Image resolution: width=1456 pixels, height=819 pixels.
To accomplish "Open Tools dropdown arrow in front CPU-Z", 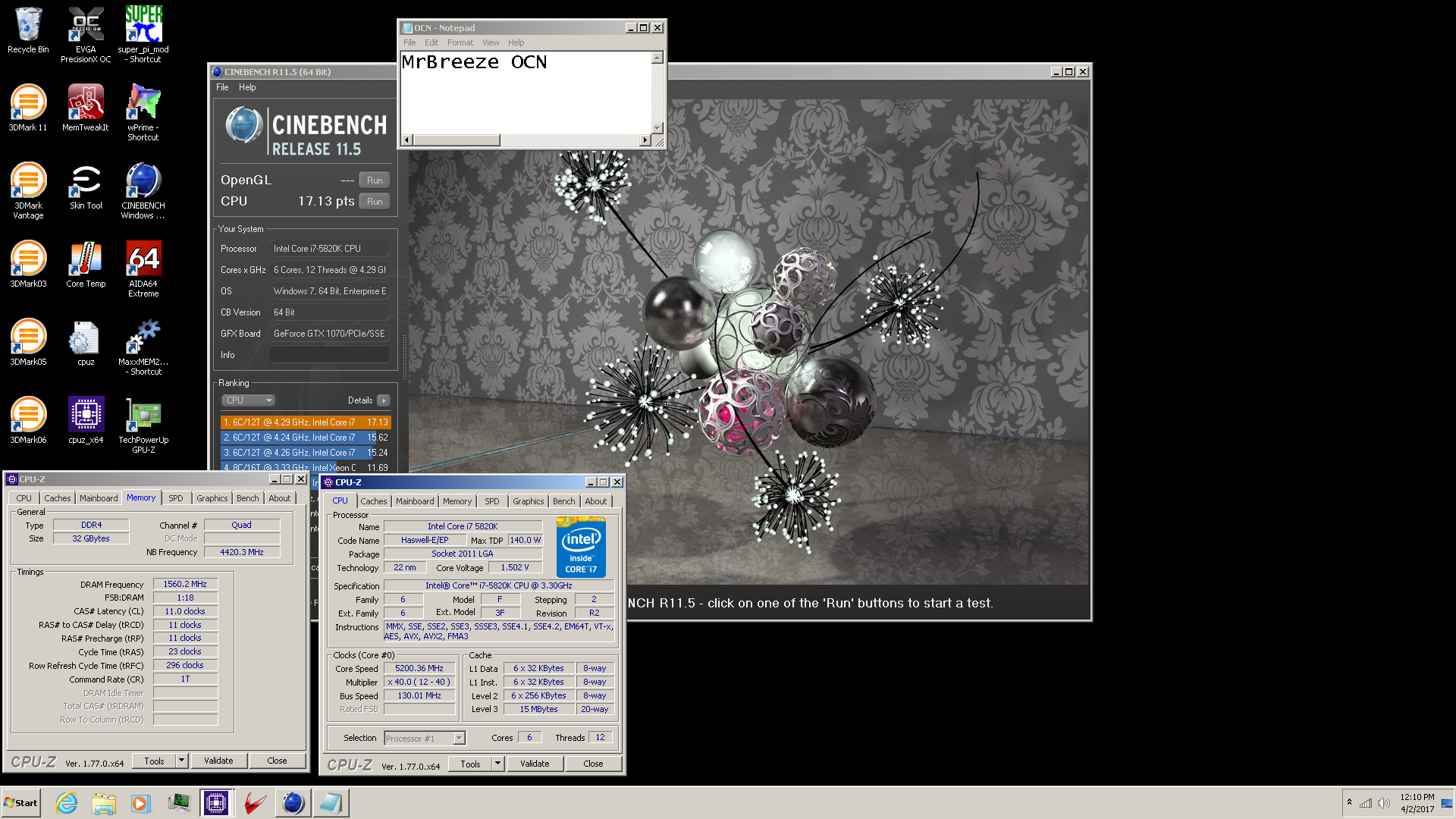I will (498, 764).
